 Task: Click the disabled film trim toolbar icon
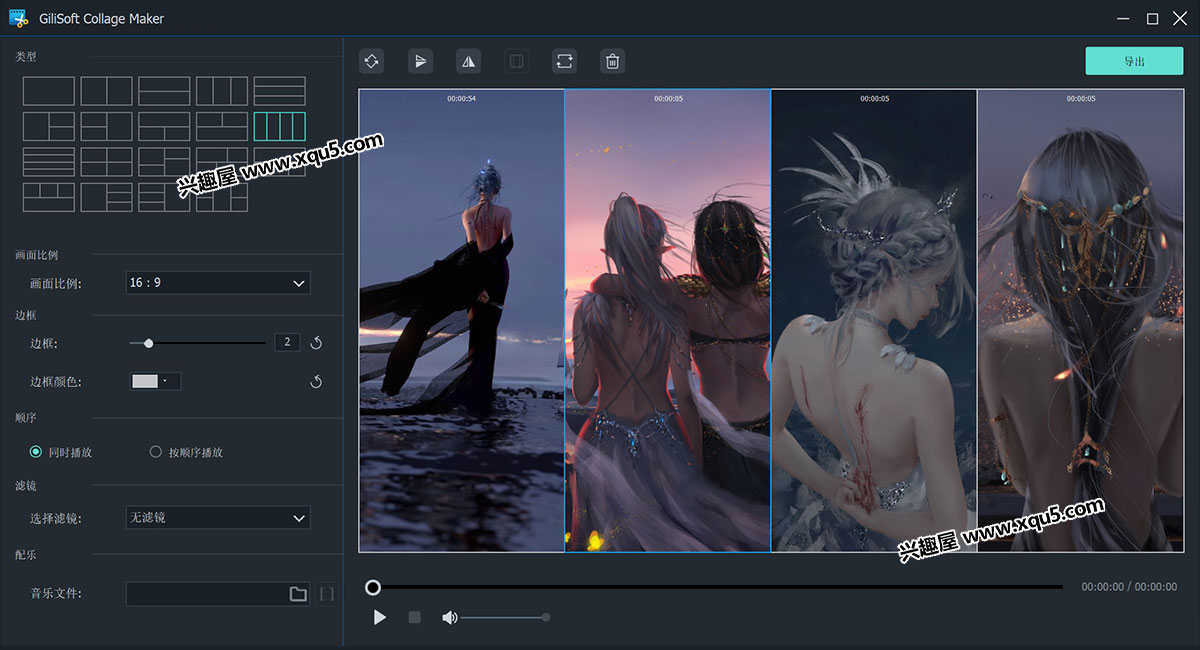tap(516, 61)
